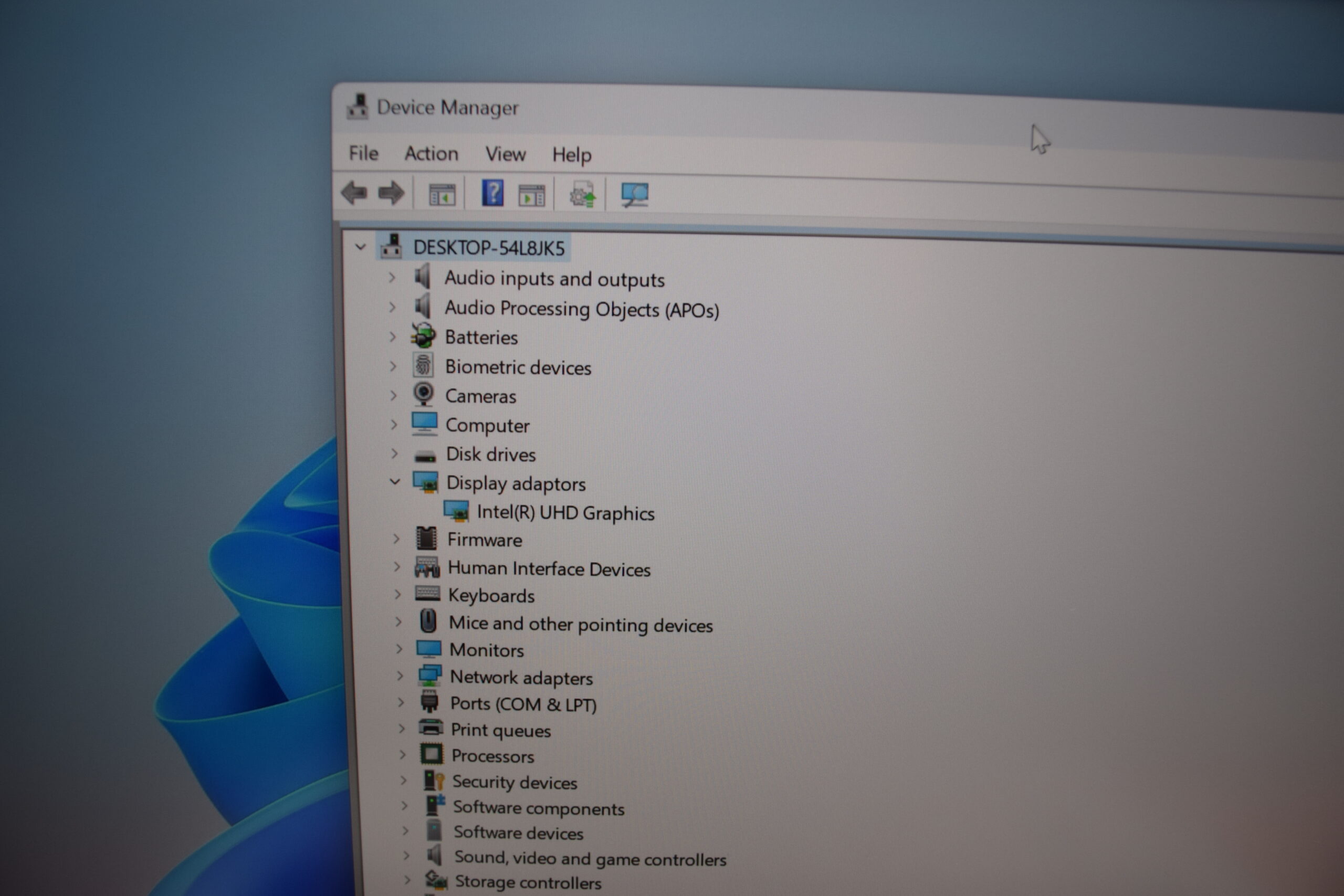Click the Monitors icon
The width and height of the screenshot is (1344, 896).
point(428,649)
